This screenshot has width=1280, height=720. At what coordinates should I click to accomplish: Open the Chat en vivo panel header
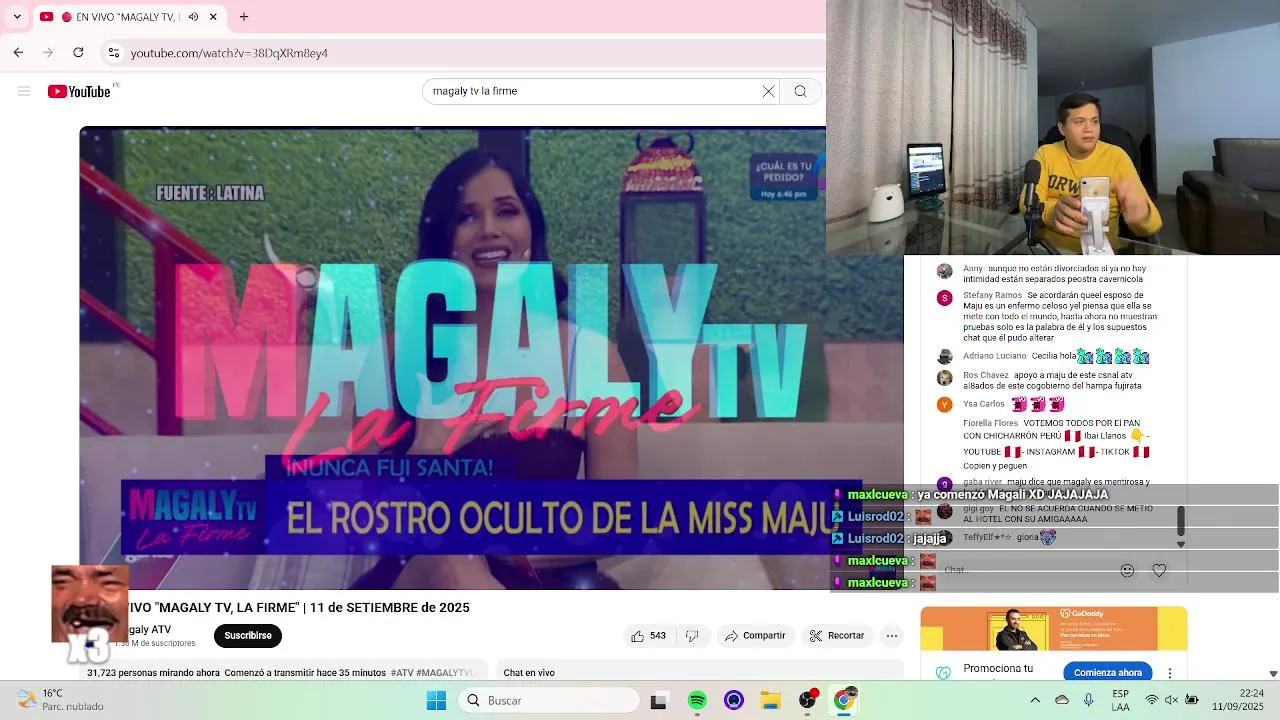pyautogui.click(x=529, y=673)
